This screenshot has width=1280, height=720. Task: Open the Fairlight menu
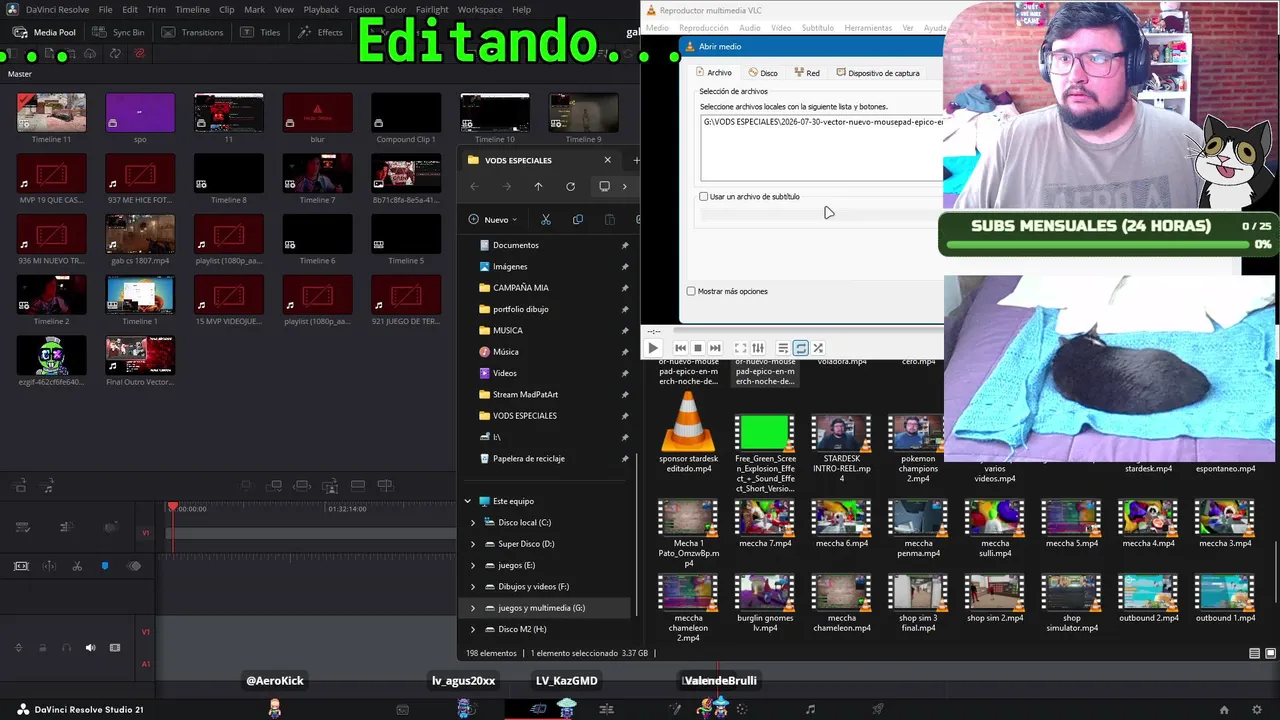click(432, 10)
